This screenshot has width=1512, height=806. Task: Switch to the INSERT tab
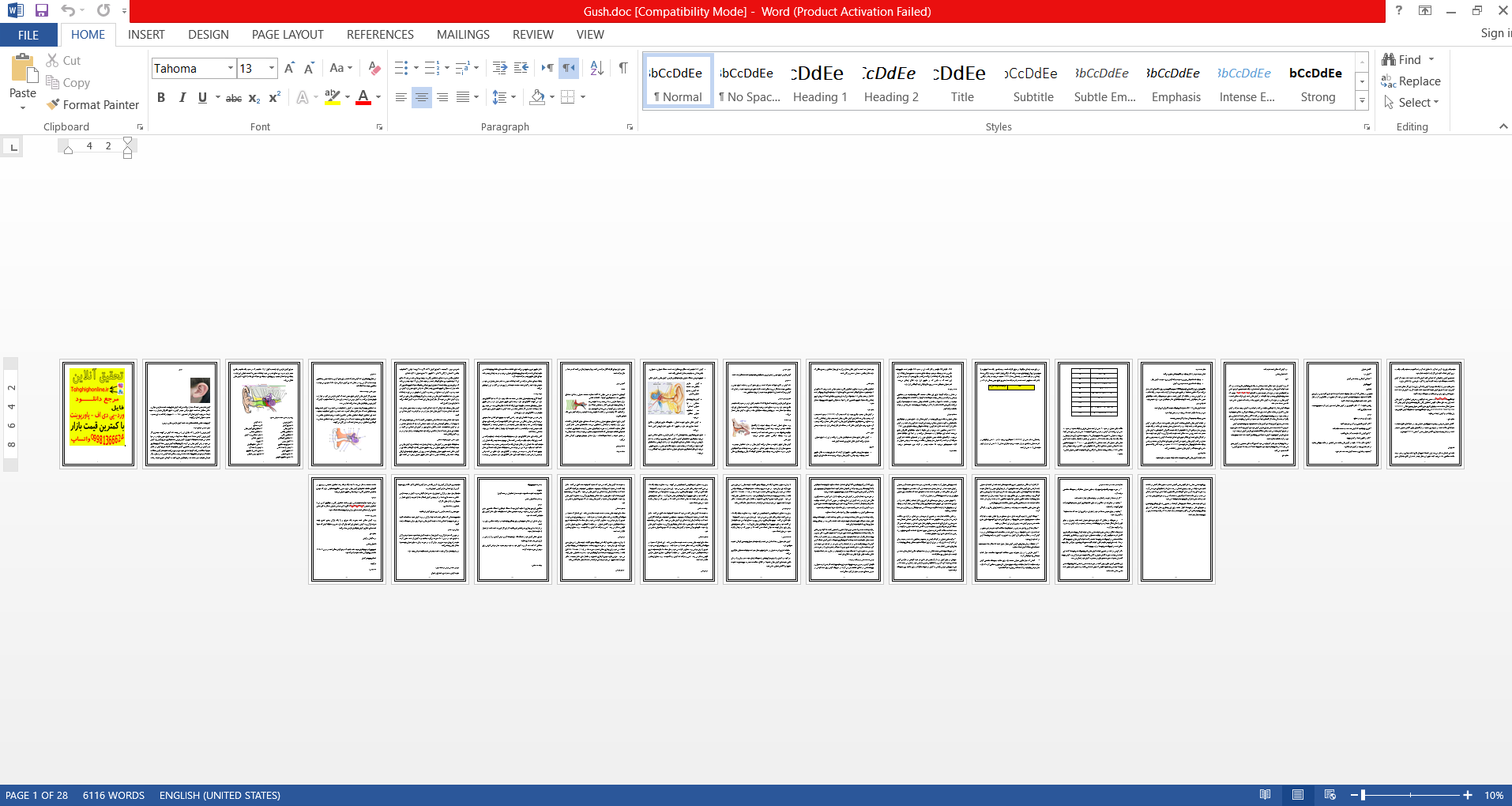point(146,35)
